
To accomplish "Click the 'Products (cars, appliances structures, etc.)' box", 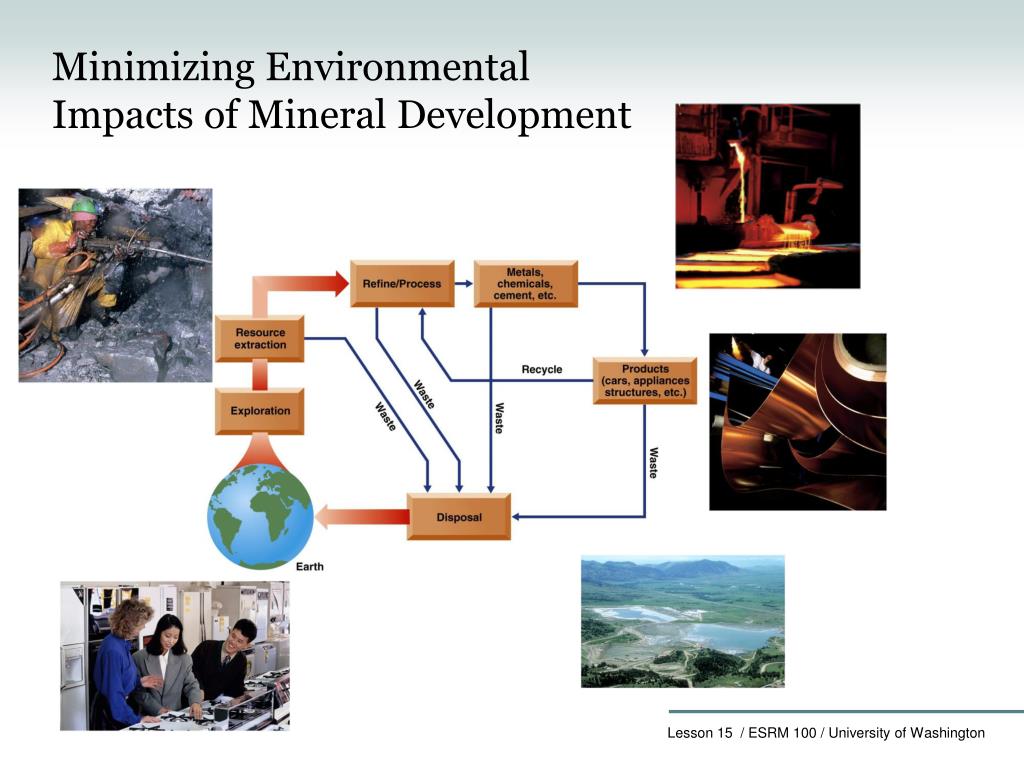I will pos(645,381).
